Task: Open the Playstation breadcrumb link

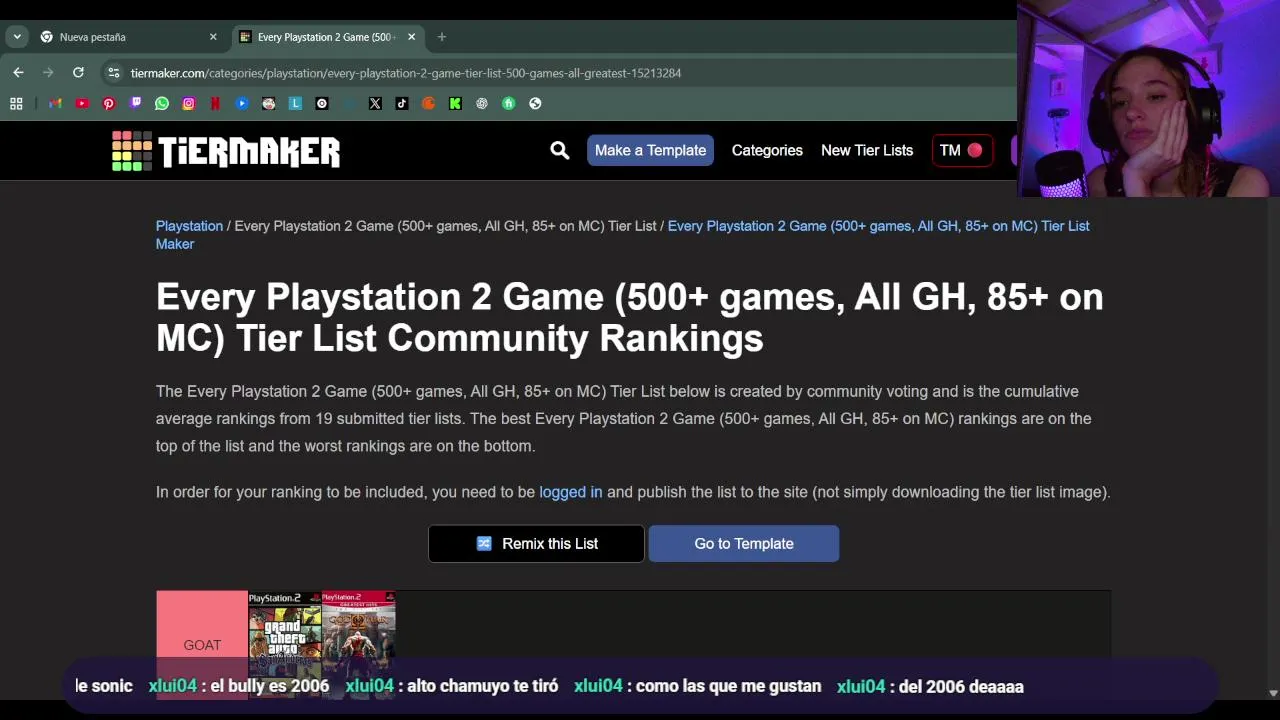Action: (189, 226)
